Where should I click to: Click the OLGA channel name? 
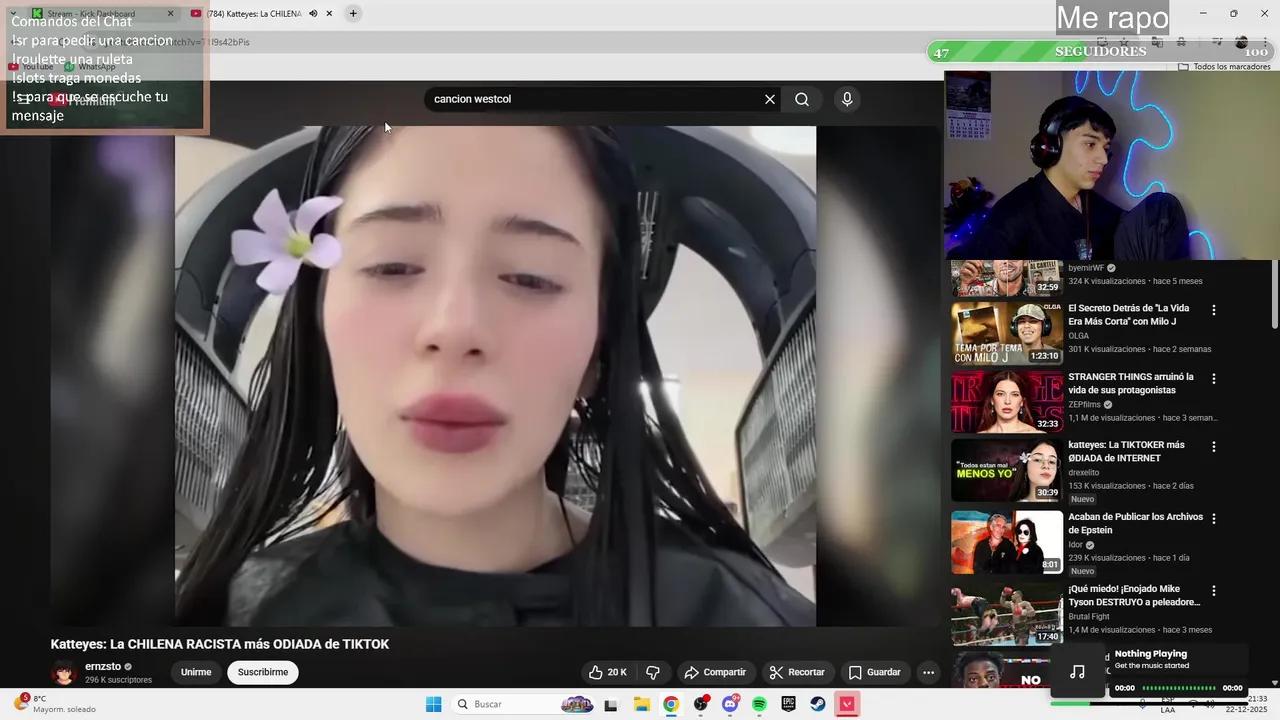1078,336
